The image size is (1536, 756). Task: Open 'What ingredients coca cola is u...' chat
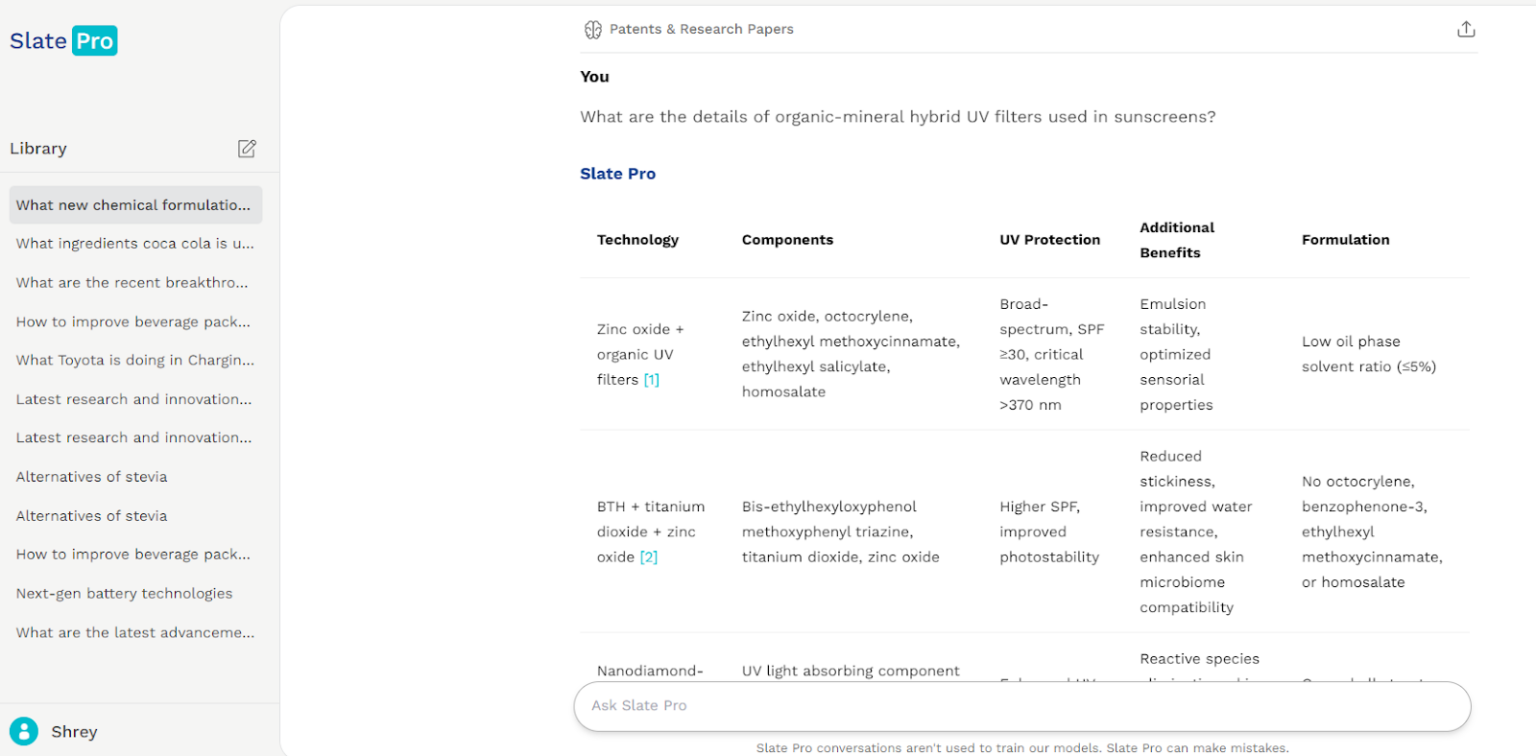[x=134, y=244]
